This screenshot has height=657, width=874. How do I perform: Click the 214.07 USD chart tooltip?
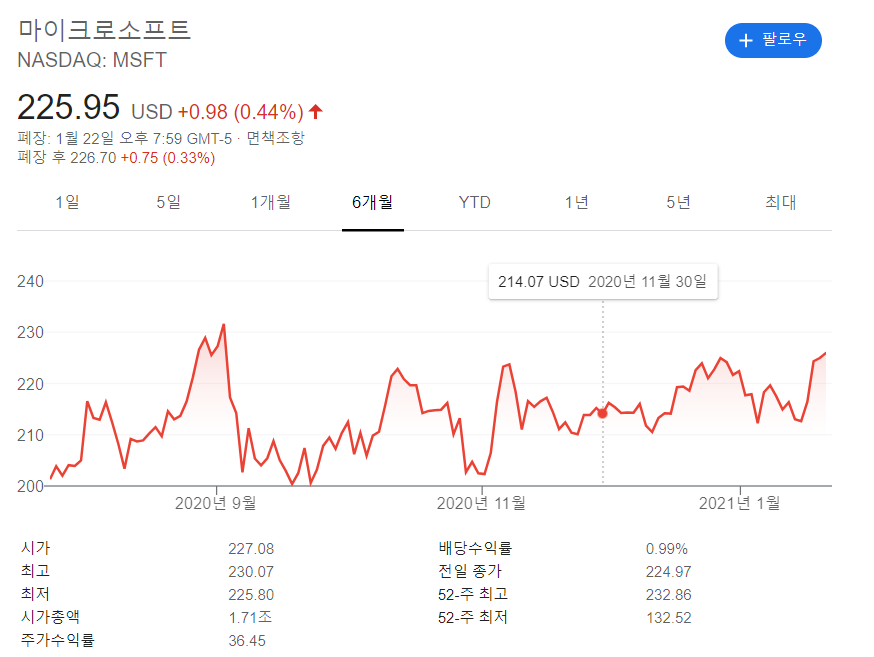click(603, 282)
